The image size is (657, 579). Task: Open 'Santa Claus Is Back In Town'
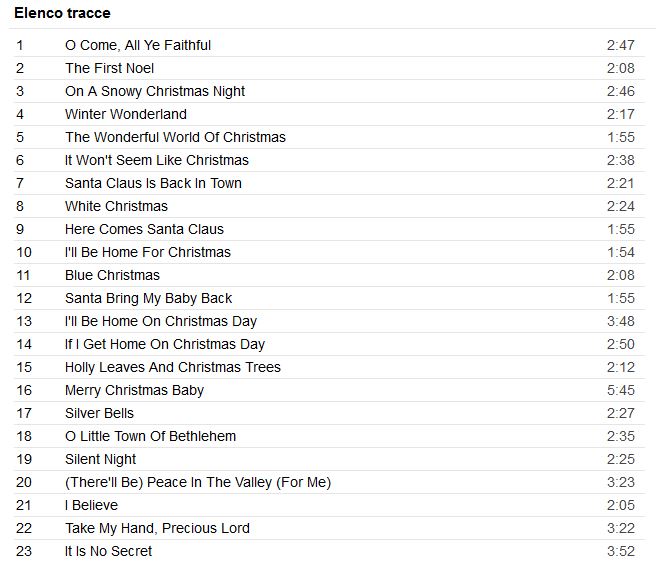(x=153, y=183)
